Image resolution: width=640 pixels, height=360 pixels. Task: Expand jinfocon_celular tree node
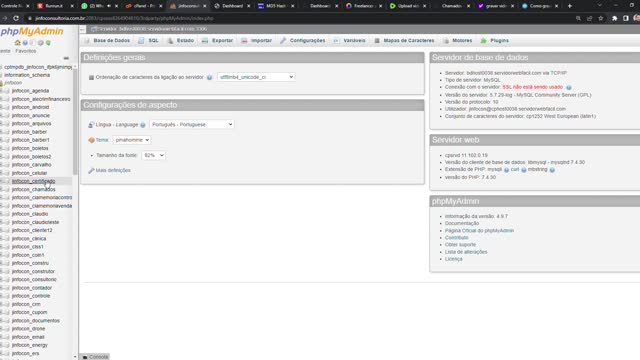point(2,173)
